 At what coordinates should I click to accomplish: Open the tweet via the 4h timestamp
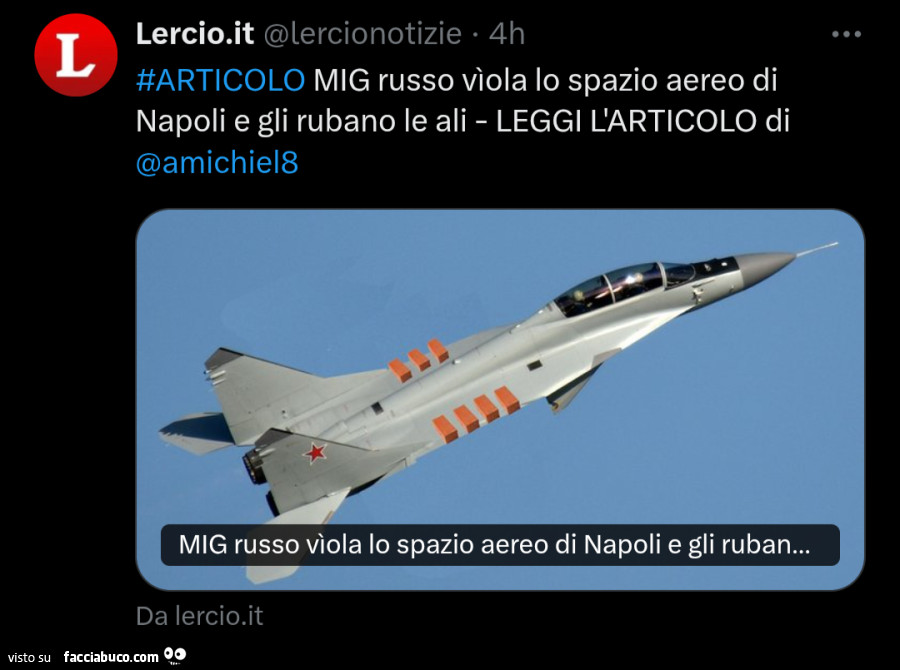pyautogui.click(x=507, y=34)
